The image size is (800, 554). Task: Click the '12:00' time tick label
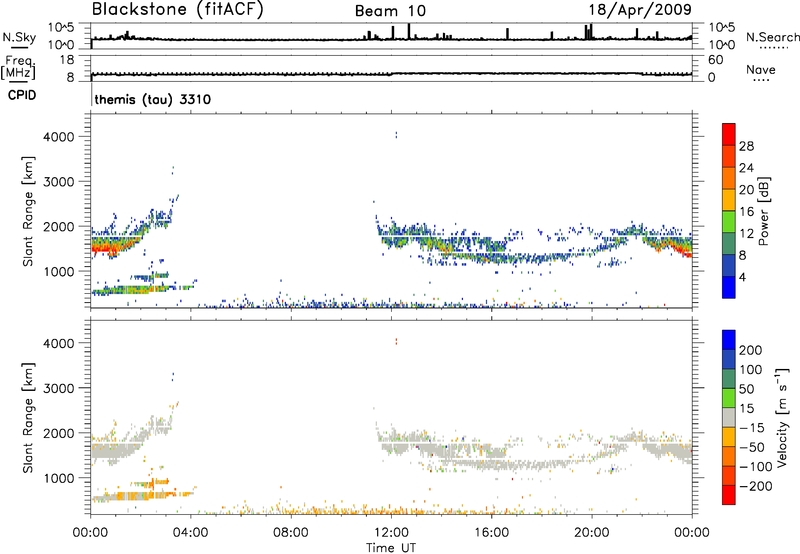pos(391,533)
